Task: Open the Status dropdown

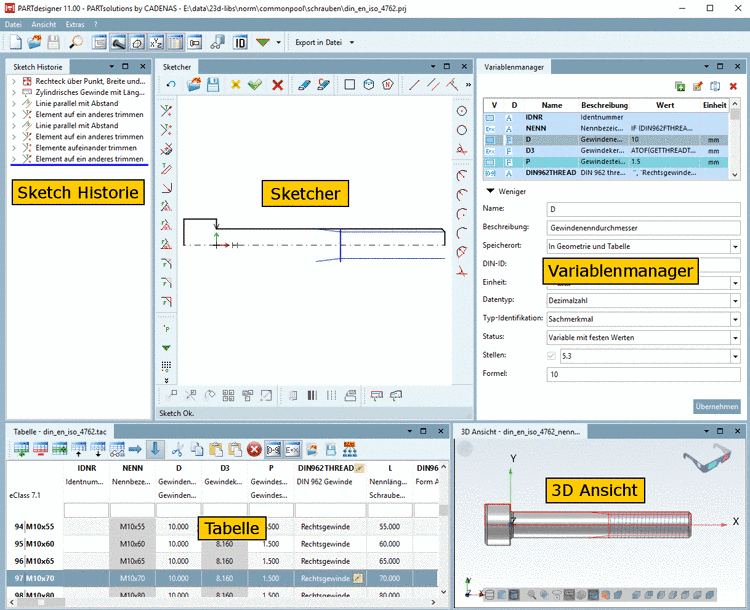Action: (x=735, y=337)
